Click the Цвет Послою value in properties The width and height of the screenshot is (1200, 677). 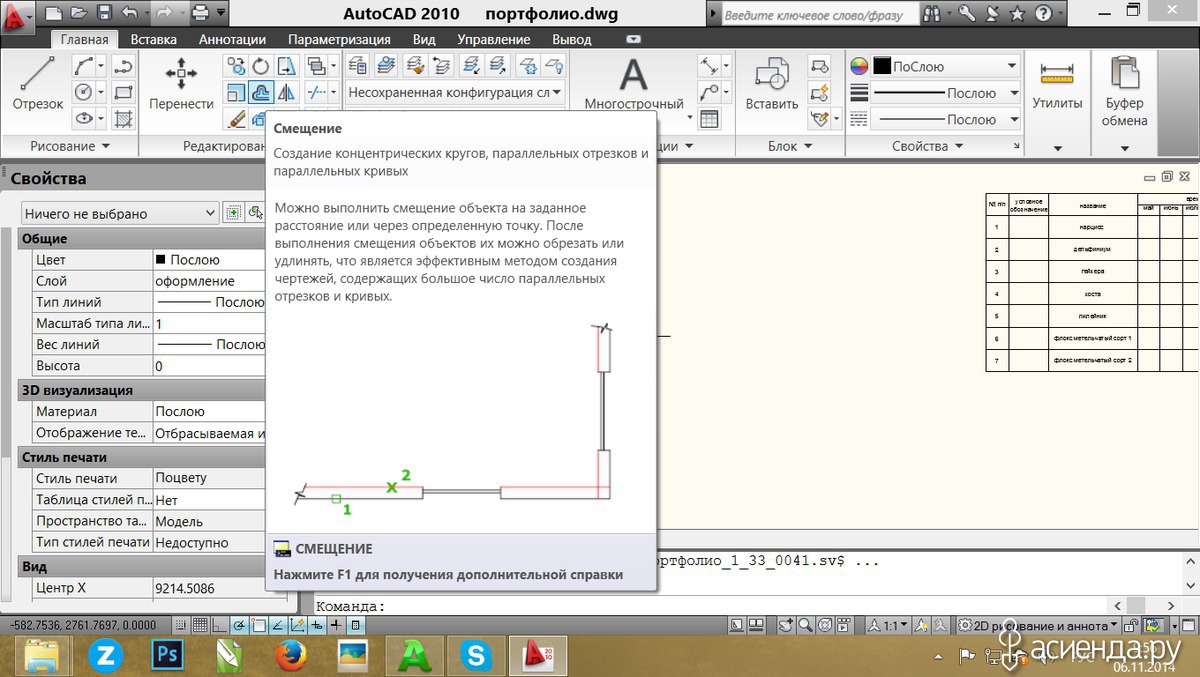pos(208,259)
